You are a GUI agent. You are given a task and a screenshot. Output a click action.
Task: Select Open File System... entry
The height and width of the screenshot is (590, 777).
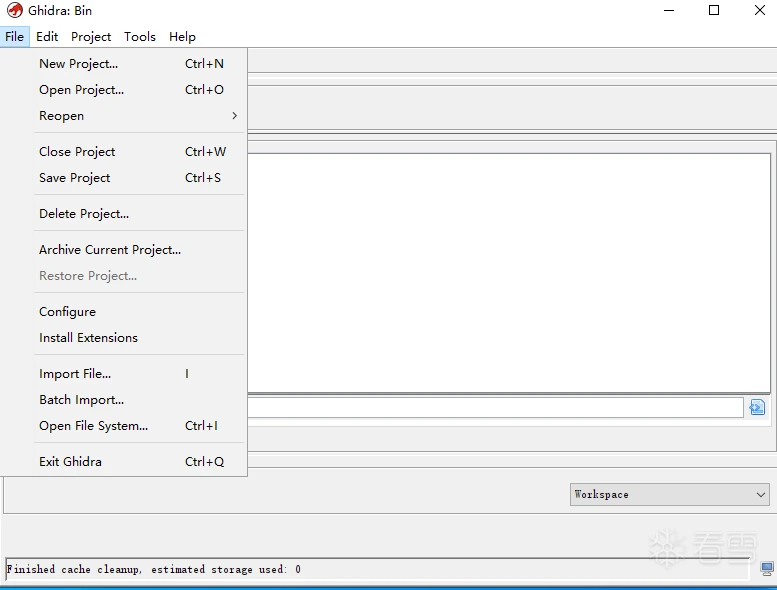point(93,426)
